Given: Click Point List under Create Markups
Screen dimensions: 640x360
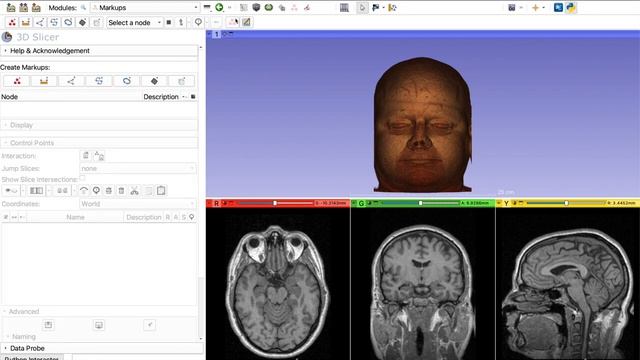Looking at the screenshot, I should pos(17,81).
